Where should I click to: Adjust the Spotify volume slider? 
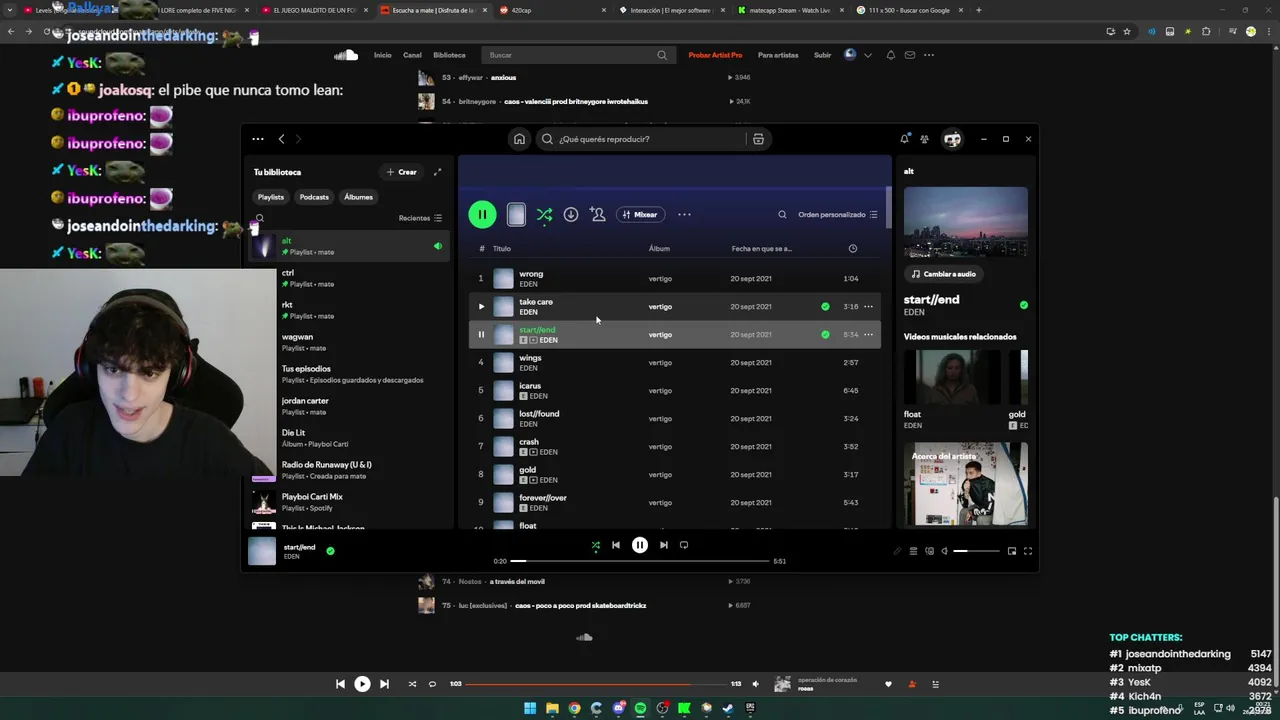click(x=975, y=551)
